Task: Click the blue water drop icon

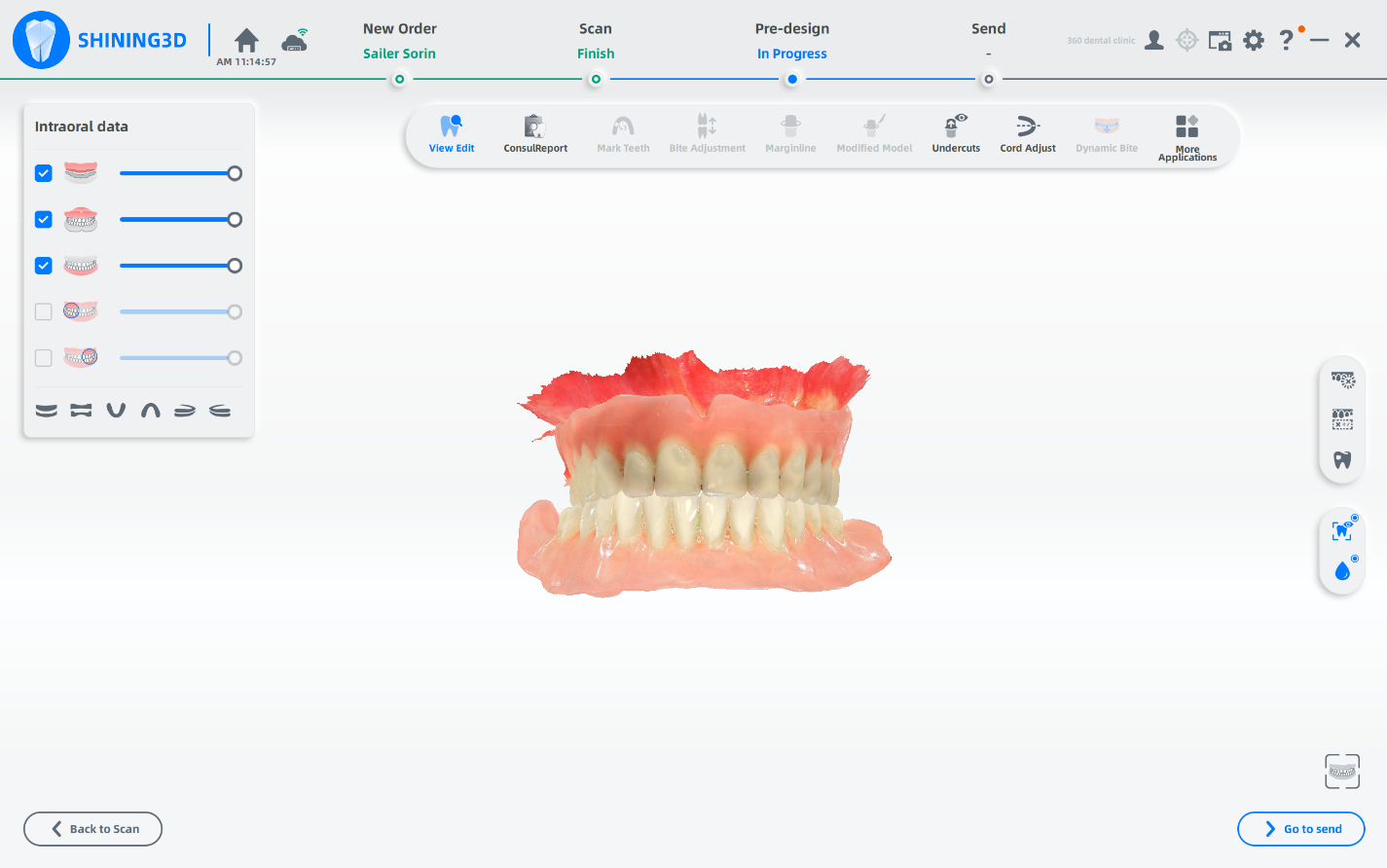Action: pos(1342,570)
